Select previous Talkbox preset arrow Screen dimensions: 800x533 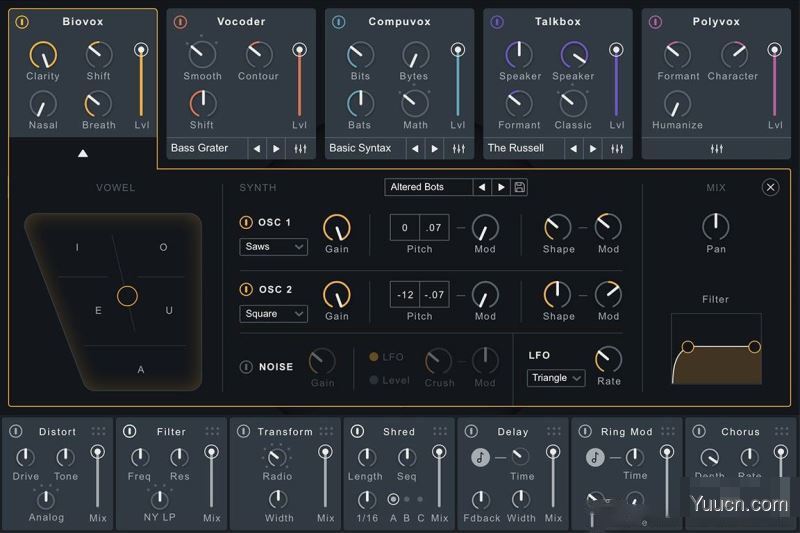tap(573, 148)
